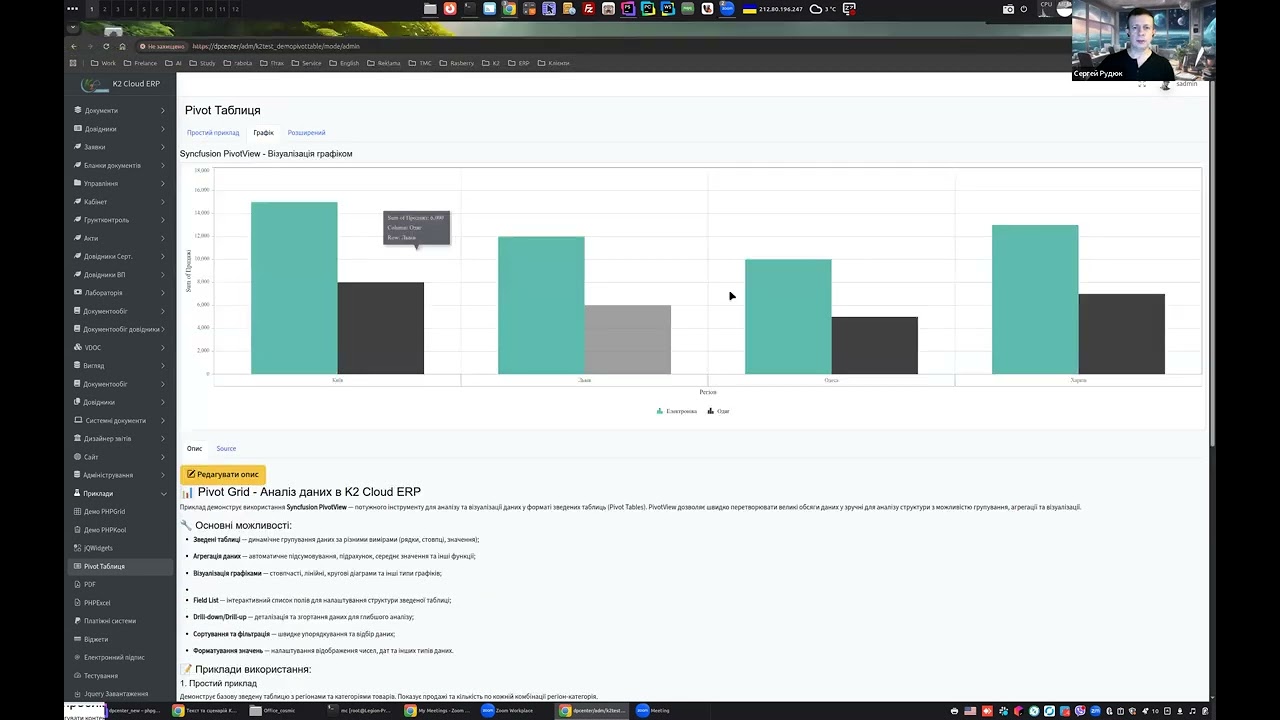Open the Work bookmarks folder
The image size is (1280, 720).
click(103, 63)
